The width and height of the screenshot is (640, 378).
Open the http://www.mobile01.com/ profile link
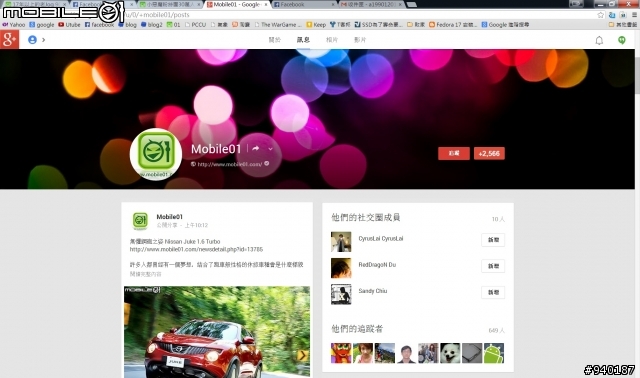point(230,164)
